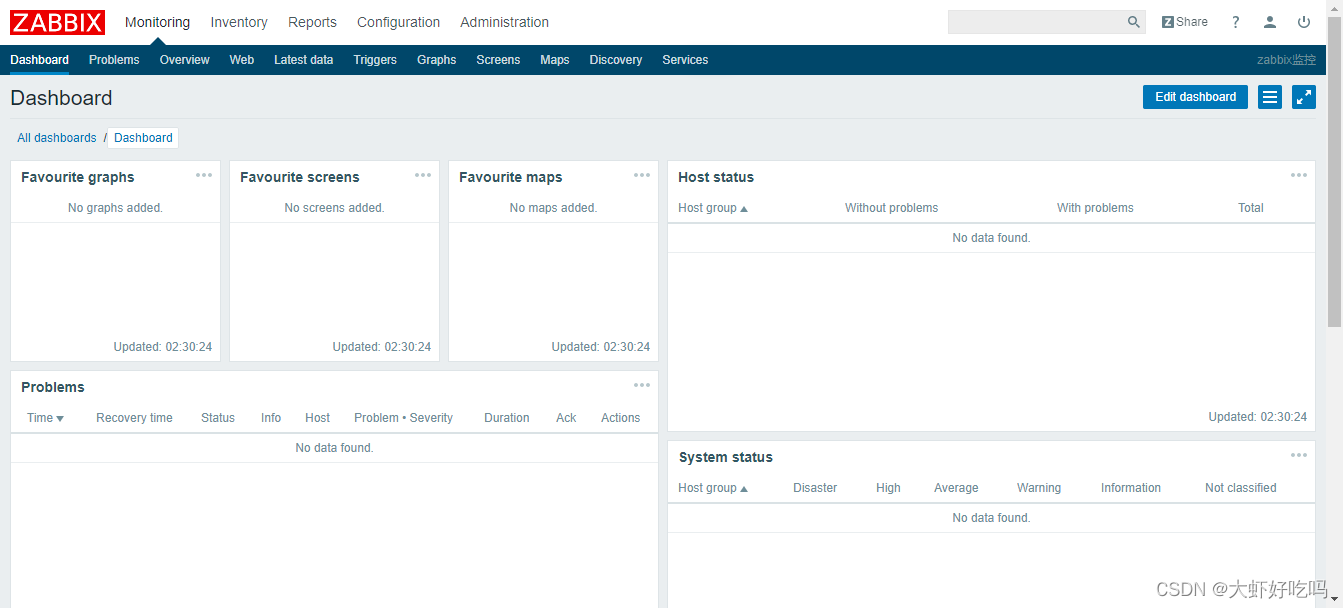This screenshot has height=608, width=1343.
Task: Open the Latest data submenu
Action: click(304, 60)
